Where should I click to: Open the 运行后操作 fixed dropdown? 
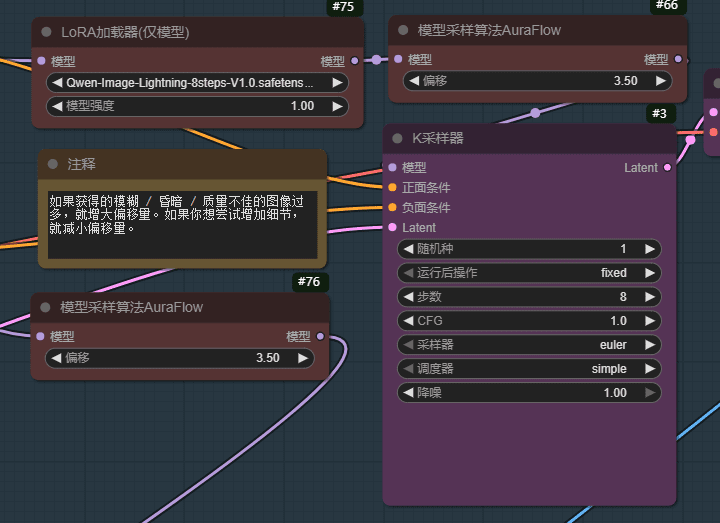(x=529, y=273)
